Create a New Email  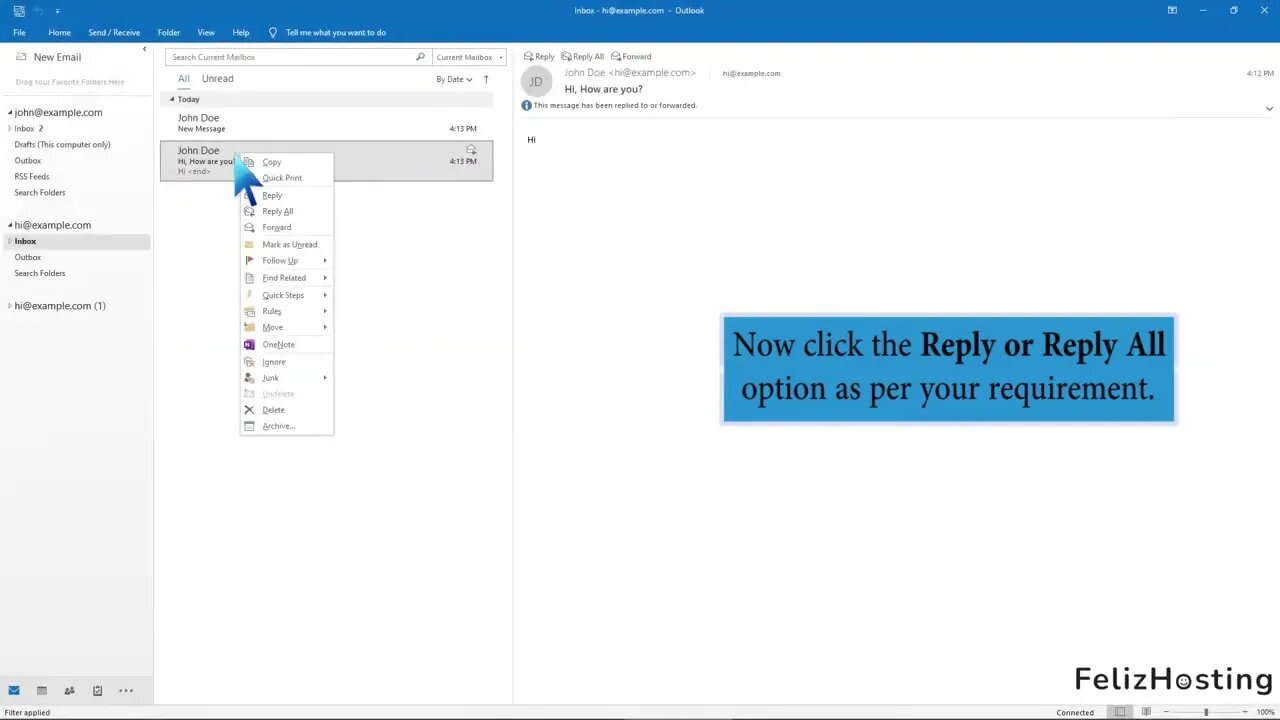pos(49,57)
